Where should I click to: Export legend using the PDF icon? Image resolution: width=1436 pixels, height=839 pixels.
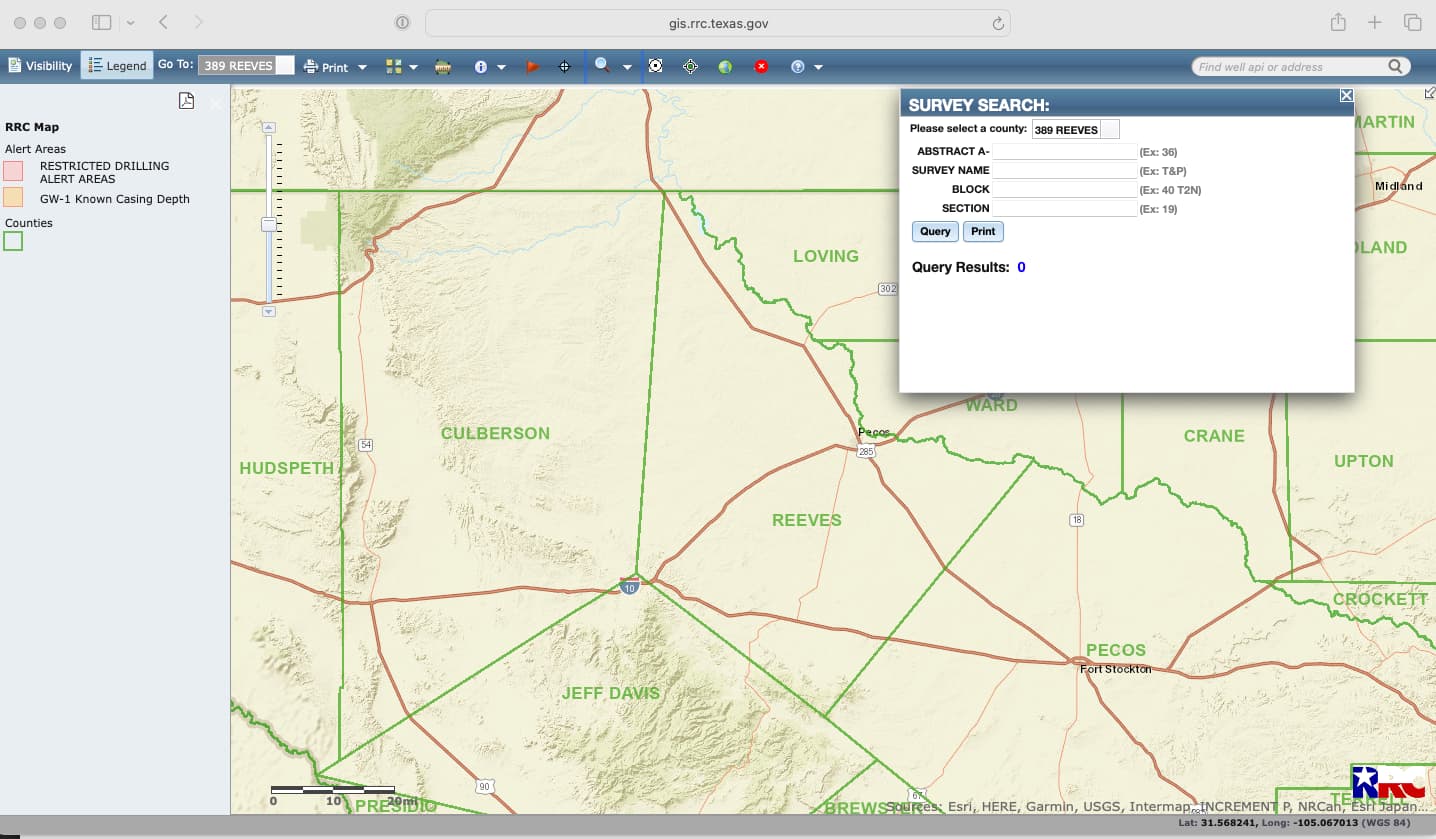(186, 100)
